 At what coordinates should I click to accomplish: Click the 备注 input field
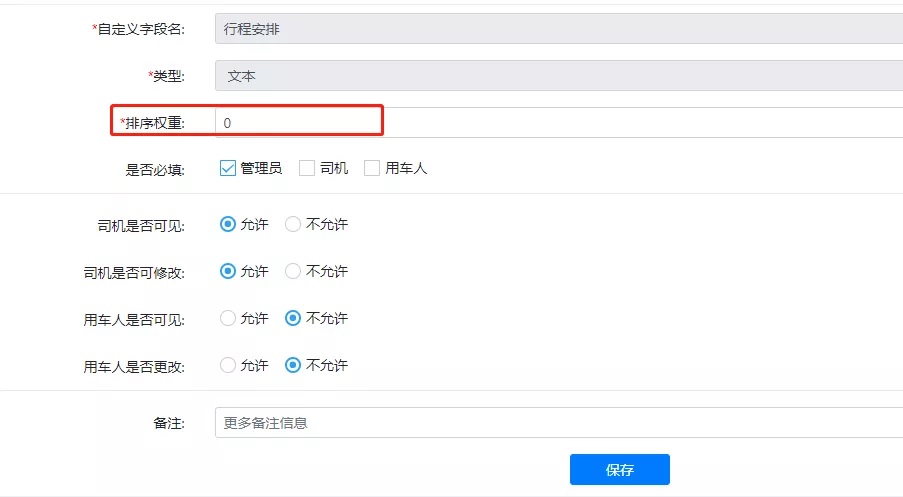(559, 423)
